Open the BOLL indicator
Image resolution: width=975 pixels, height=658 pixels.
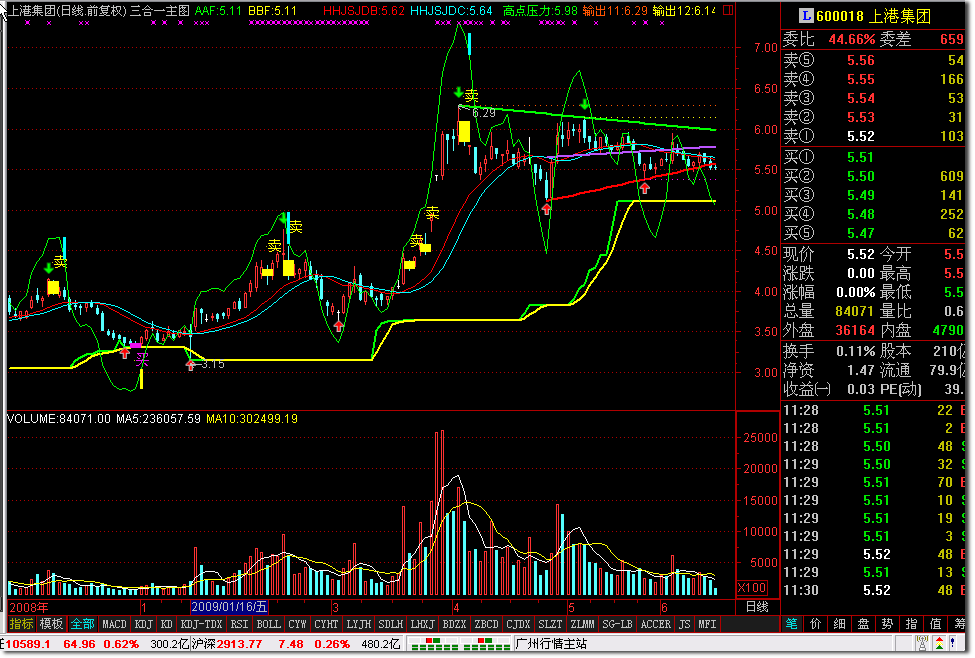269,624
